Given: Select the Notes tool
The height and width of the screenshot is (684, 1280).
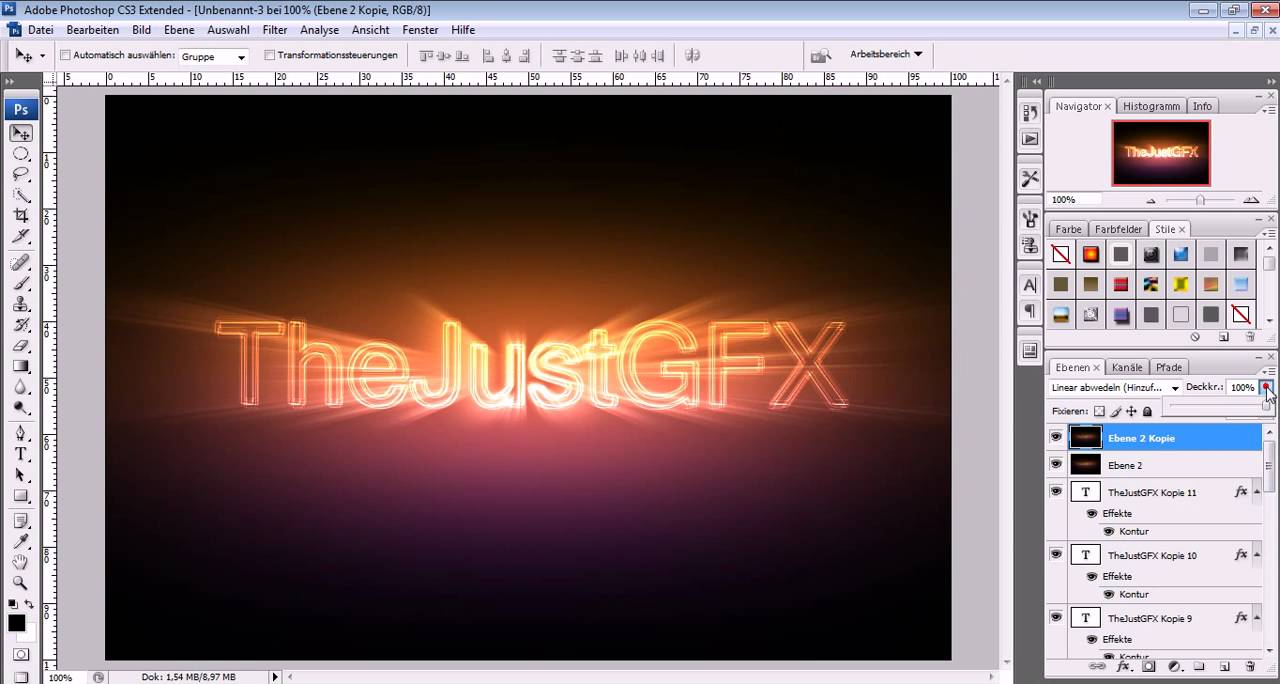Looking at the screenshot, I should click(21, 521).
